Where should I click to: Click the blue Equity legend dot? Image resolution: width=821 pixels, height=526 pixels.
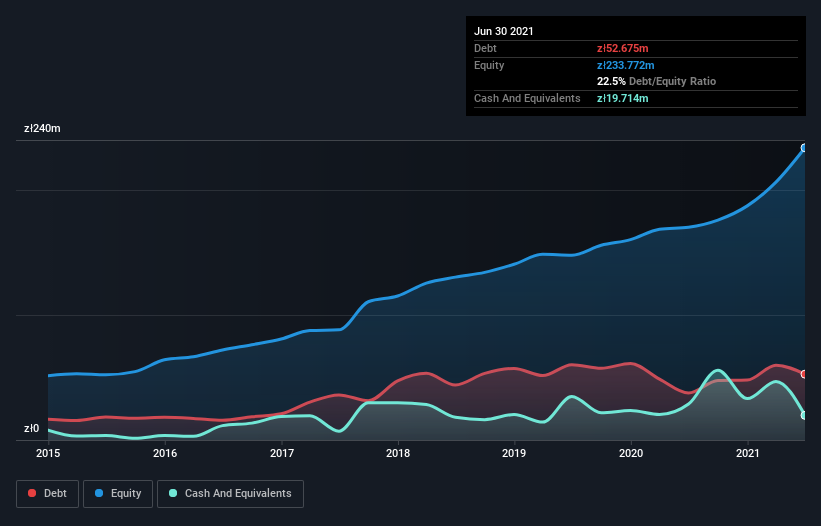pyautogui.click(x=99, y=493)
